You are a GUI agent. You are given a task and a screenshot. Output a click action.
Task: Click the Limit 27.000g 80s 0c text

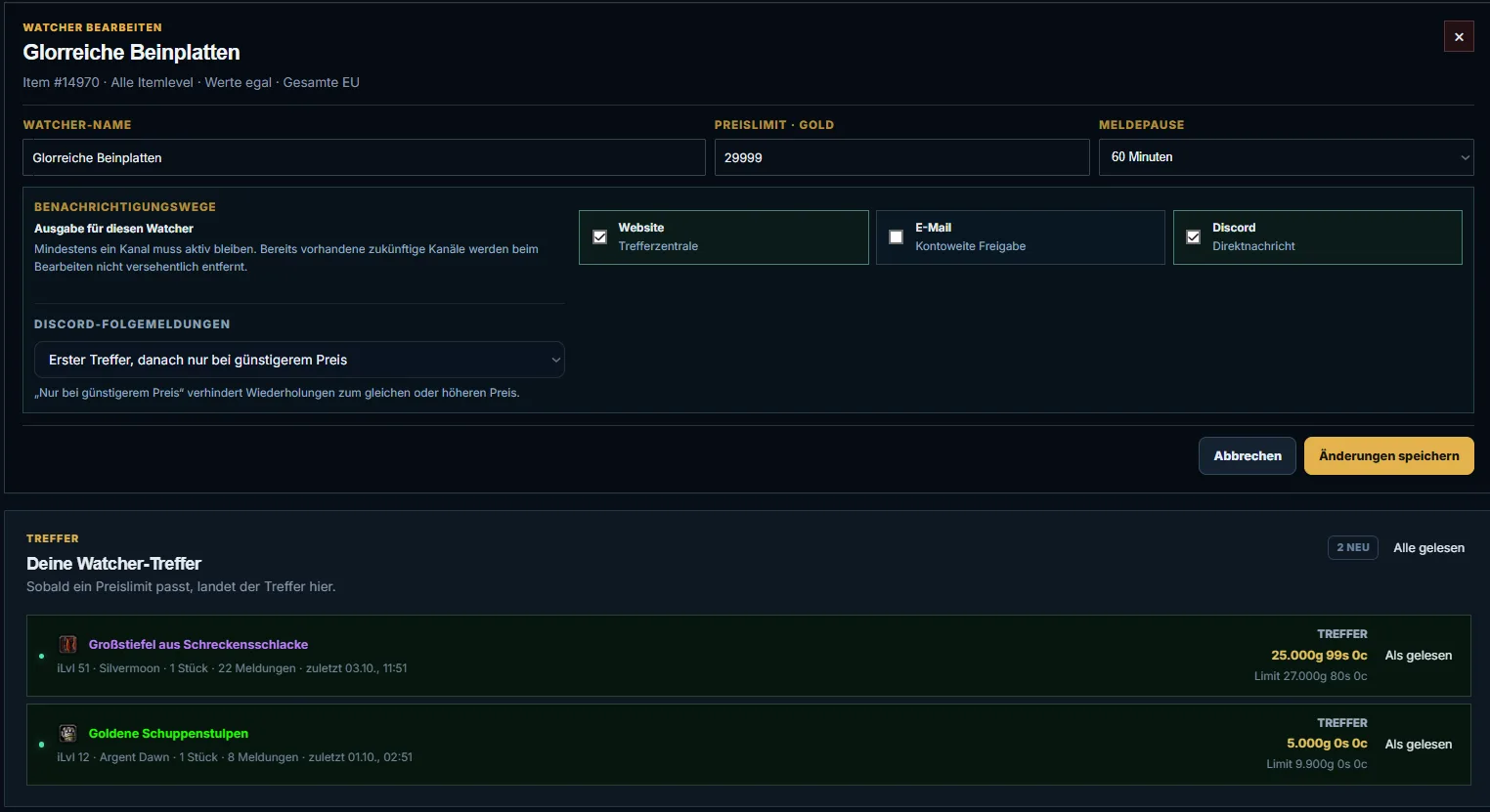tap(1310, 676)
